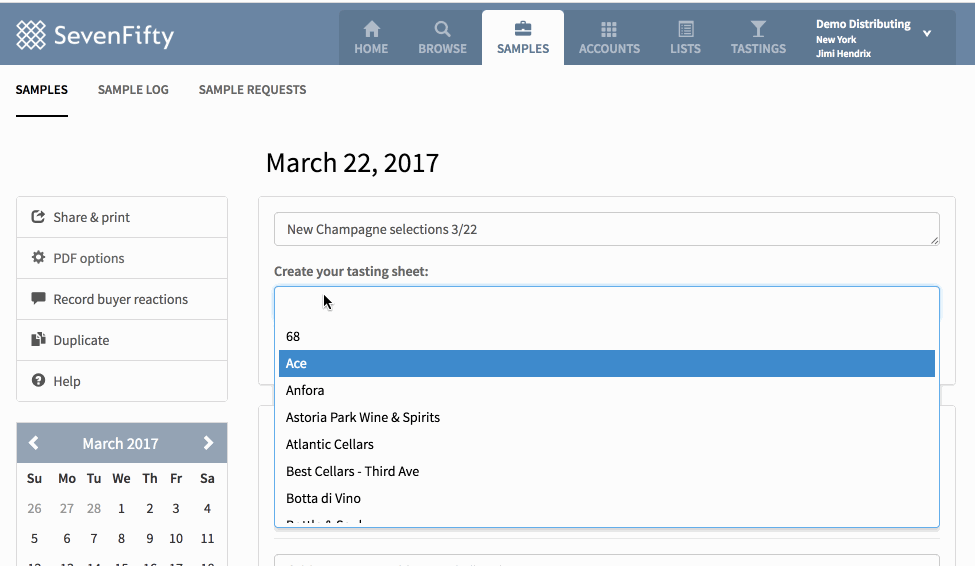Screen dimensions: 975x566
Task: Pick Anfora from the dropdown list
Action: (606, 391)
